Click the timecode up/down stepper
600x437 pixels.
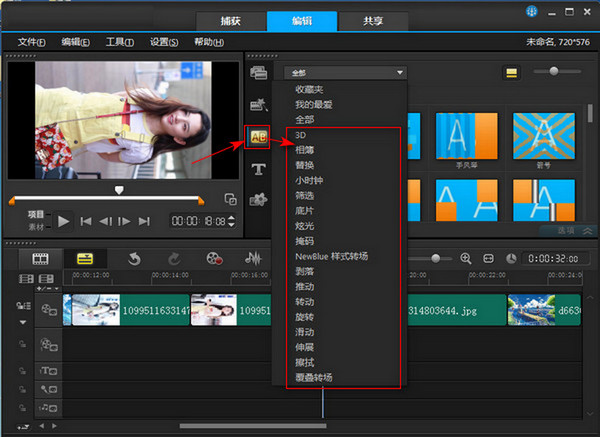point(231,221)
